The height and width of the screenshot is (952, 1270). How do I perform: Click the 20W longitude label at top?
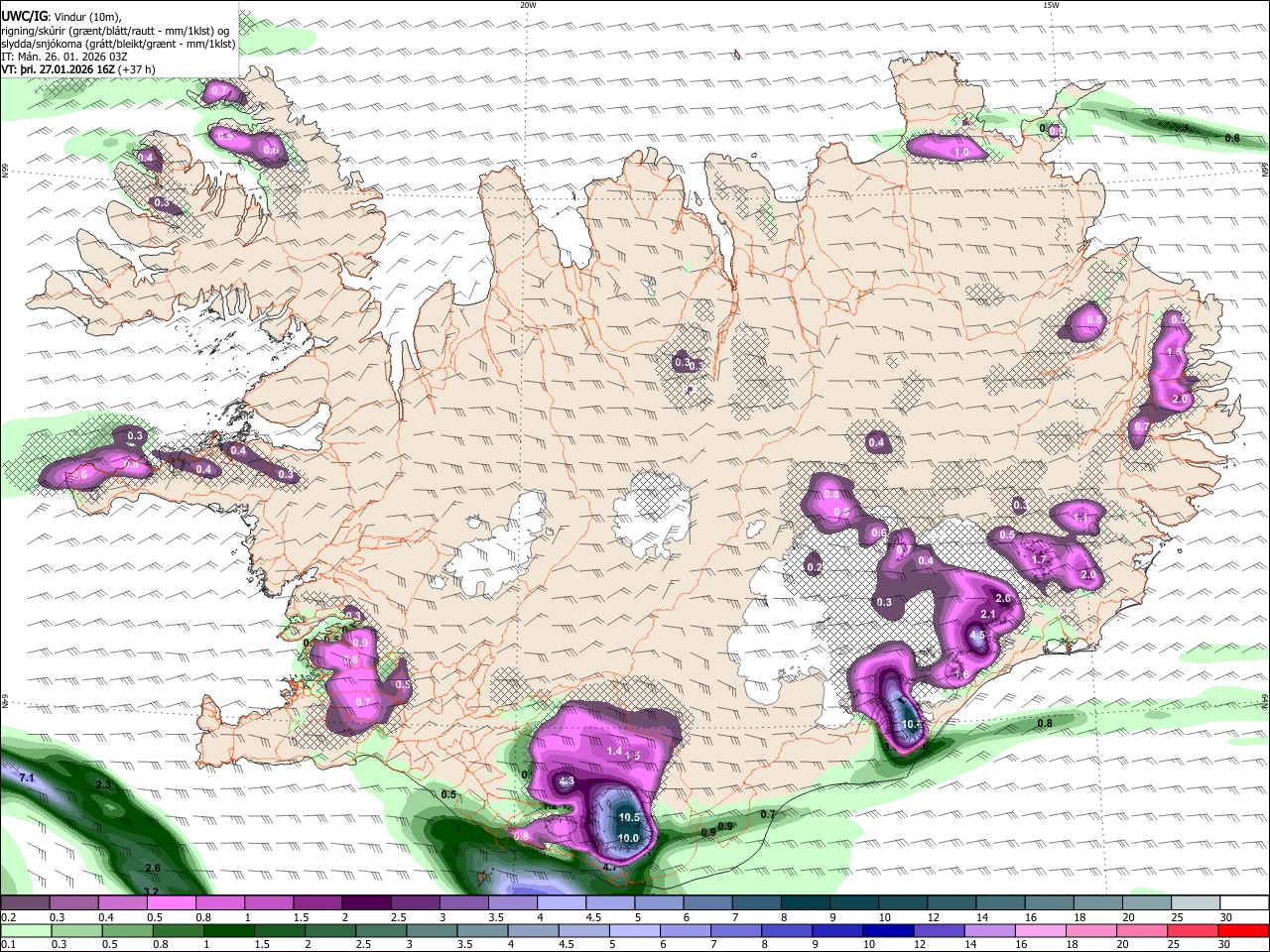click(x=528, y=5)
